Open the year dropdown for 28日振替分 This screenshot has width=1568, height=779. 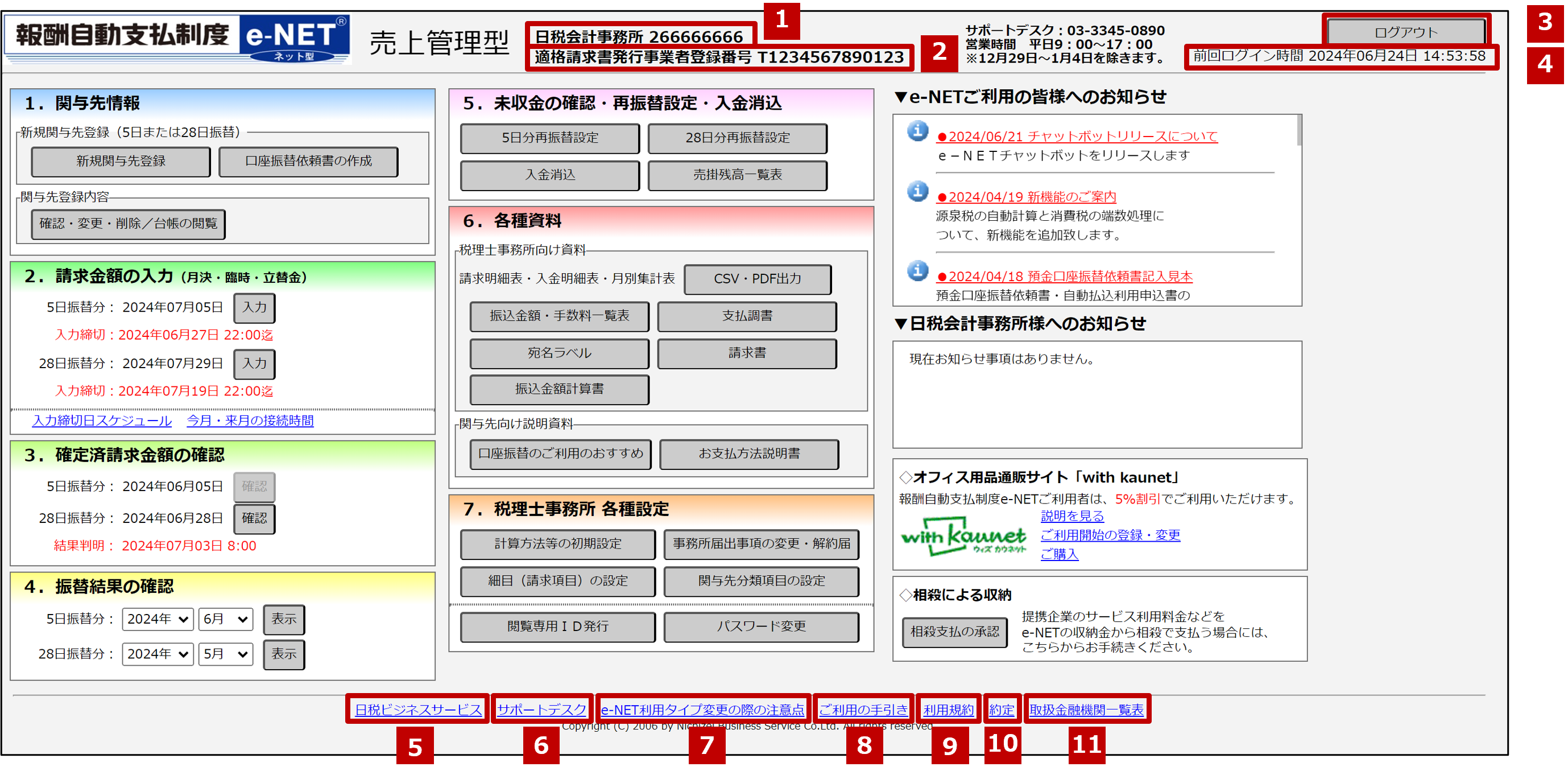point(158,654)
